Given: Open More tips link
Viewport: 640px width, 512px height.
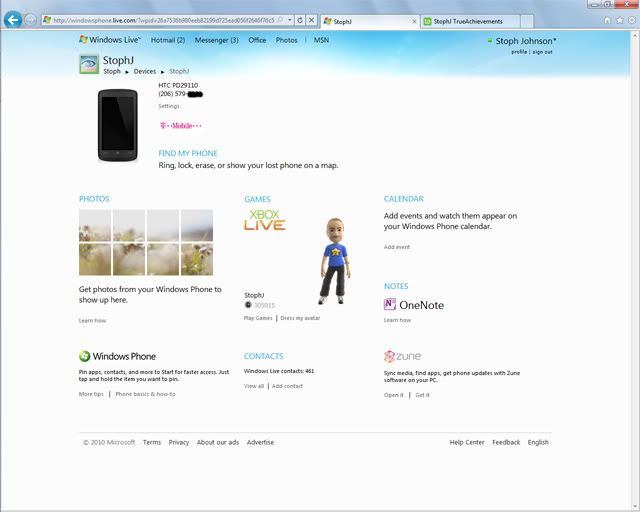Looking at the screenshot, I should 91,394.
